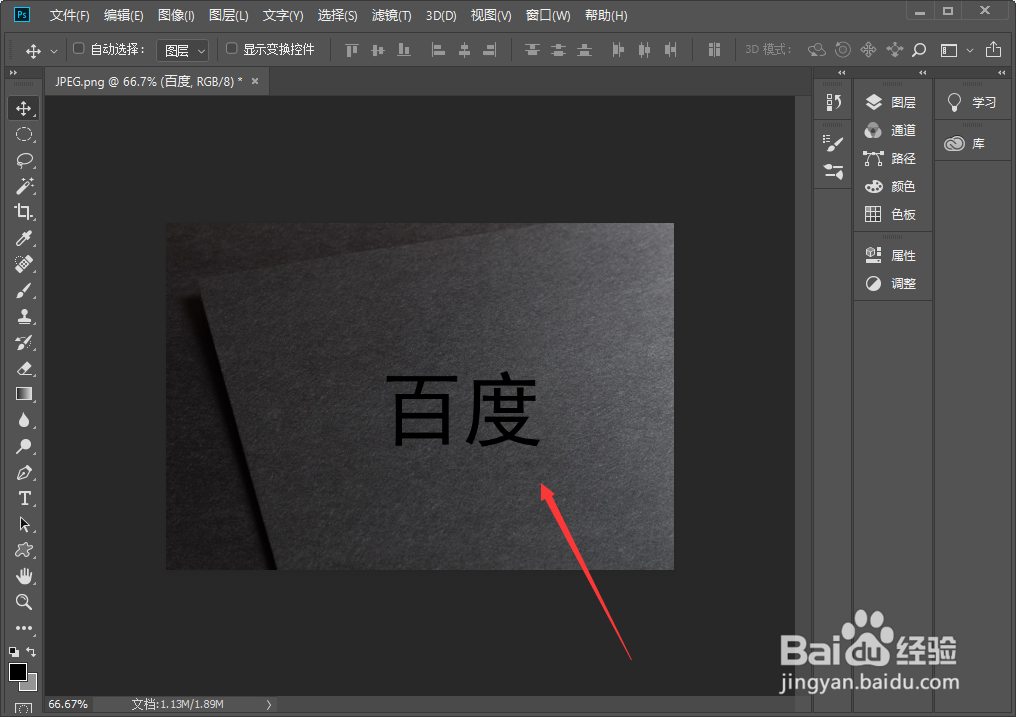Open the 属性 panel
This screenshot has width=1016, height=717.
[891, 255]
